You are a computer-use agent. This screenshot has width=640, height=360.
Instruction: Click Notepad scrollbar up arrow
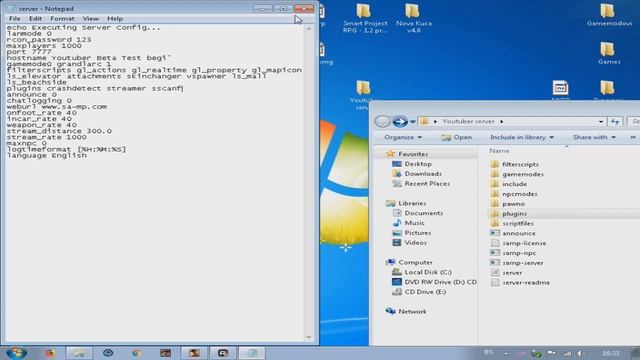[309, 29]
